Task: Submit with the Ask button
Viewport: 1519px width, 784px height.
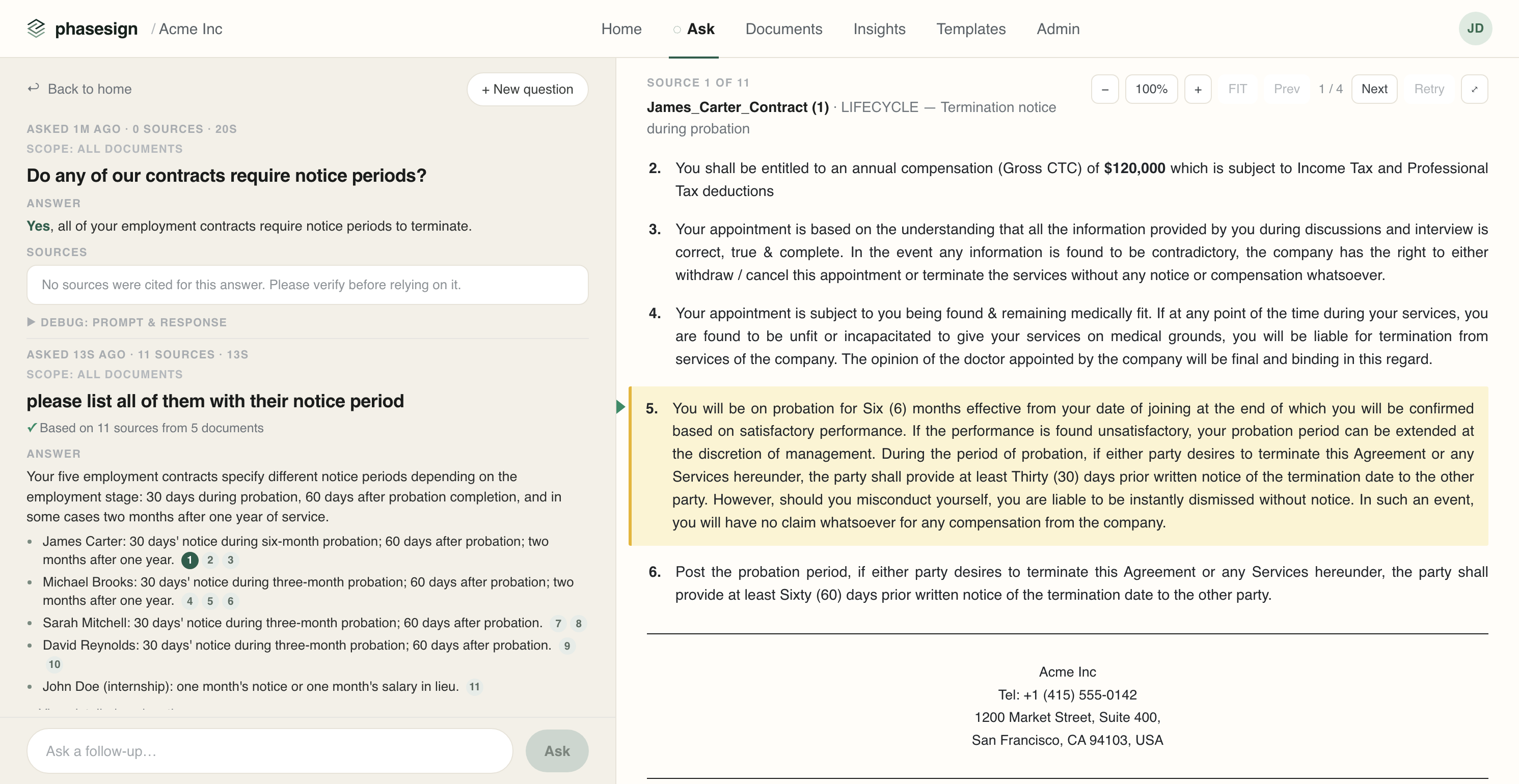Action: tap(557, 751)
